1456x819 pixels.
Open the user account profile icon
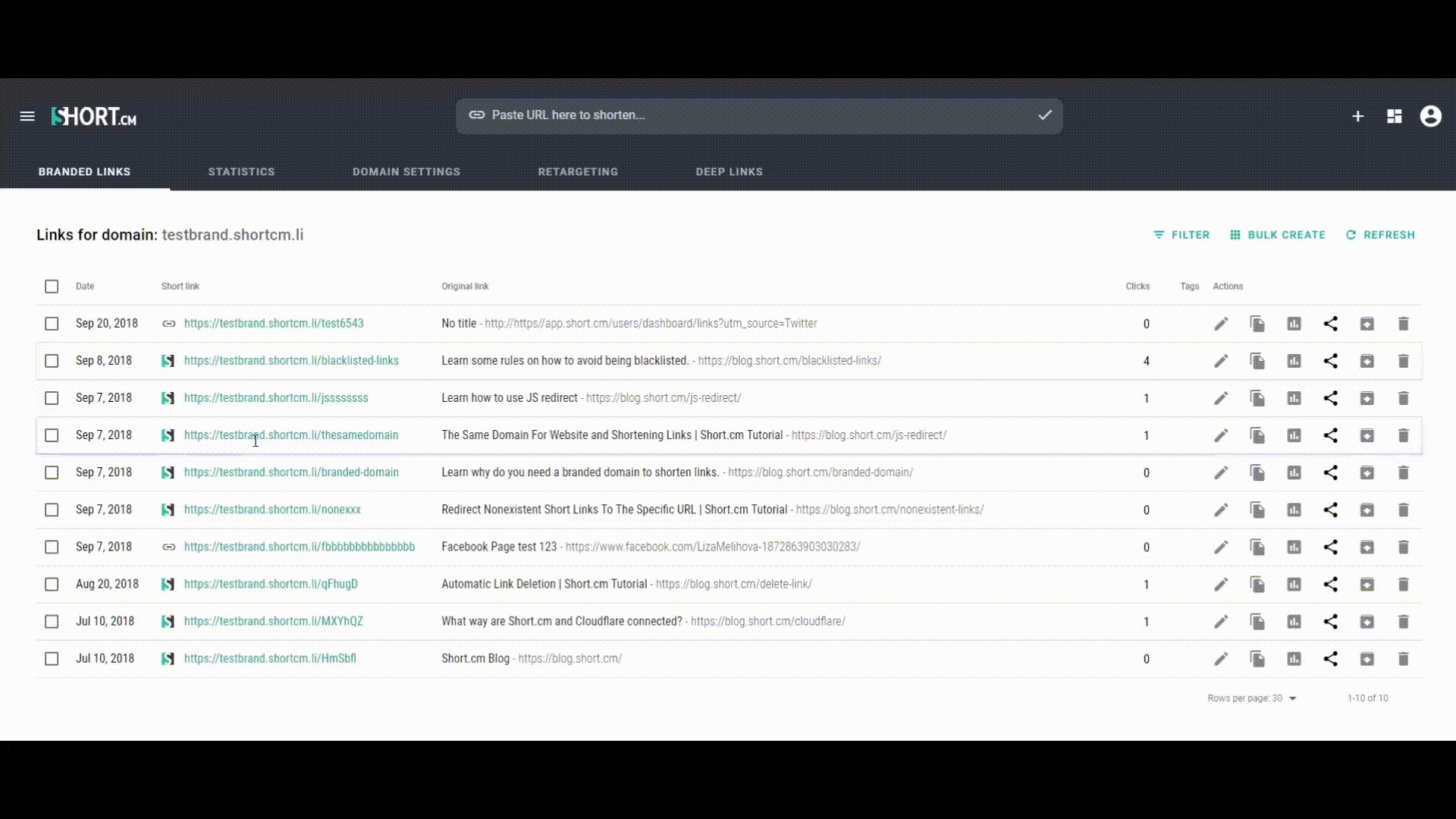pyautogui.click(x=1430, y=116)
